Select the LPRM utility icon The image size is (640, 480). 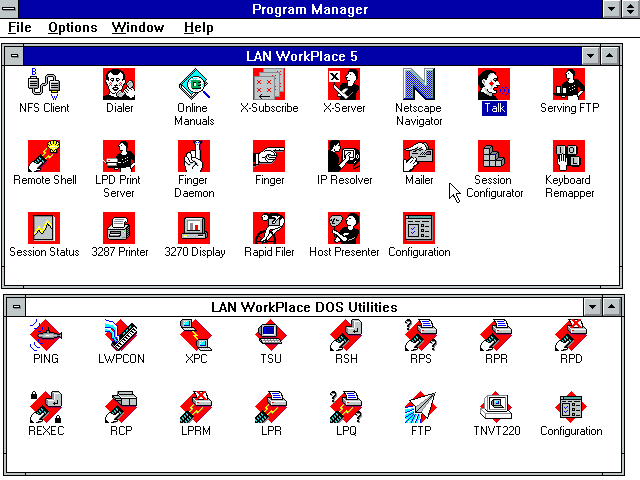pyautogui.click(x=196, y=407)
